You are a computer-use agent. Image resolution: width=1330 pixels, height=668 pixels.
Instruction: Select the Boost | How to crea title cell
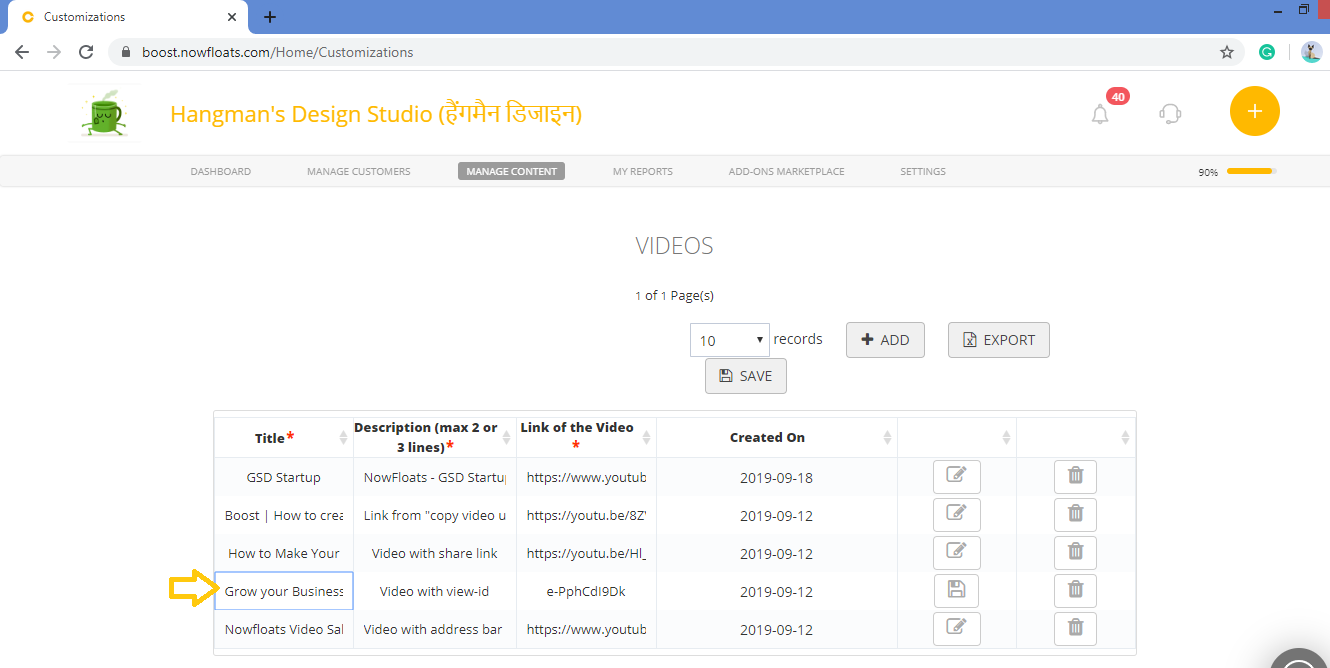[x=284, y=515]
